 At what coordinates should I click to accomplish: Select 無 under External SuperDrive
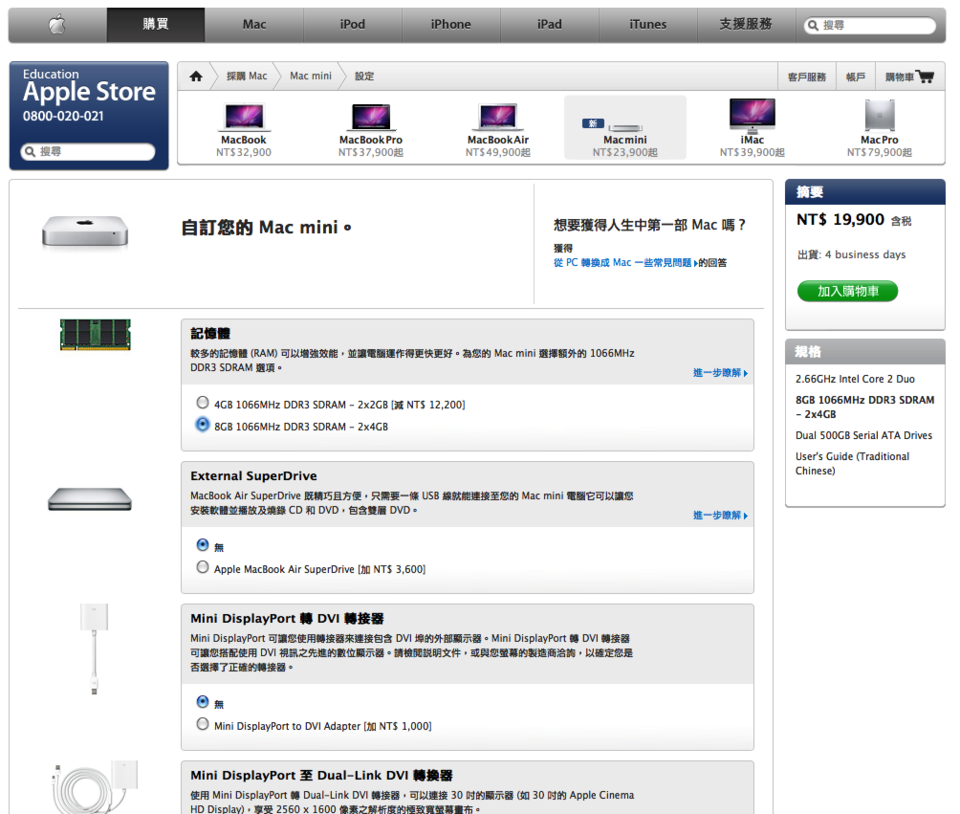click(x=202, y=545)
